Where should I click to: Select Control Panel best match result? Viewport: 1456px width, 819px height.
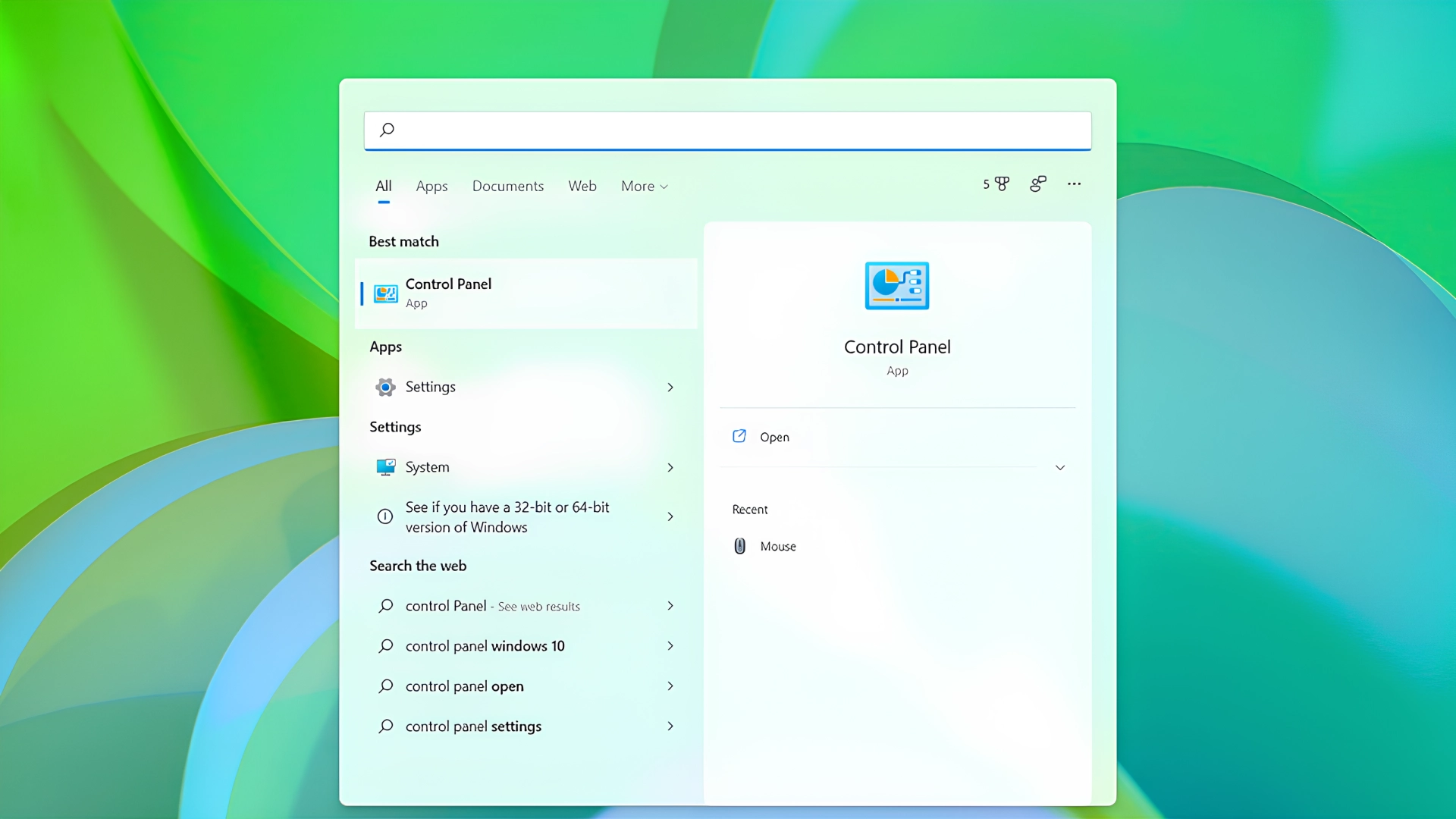click(x=526, y=293)
